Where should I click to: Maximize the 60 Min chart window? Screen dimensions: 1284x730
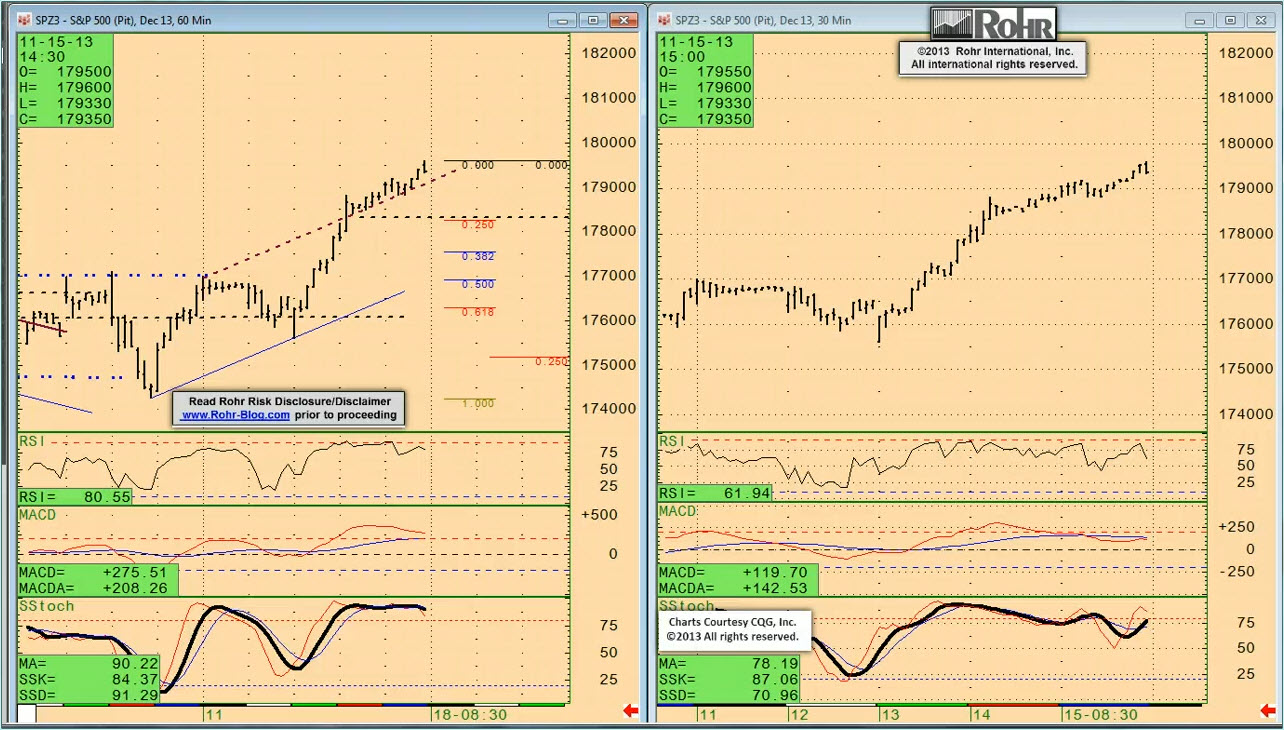click(x=593, y=20)
